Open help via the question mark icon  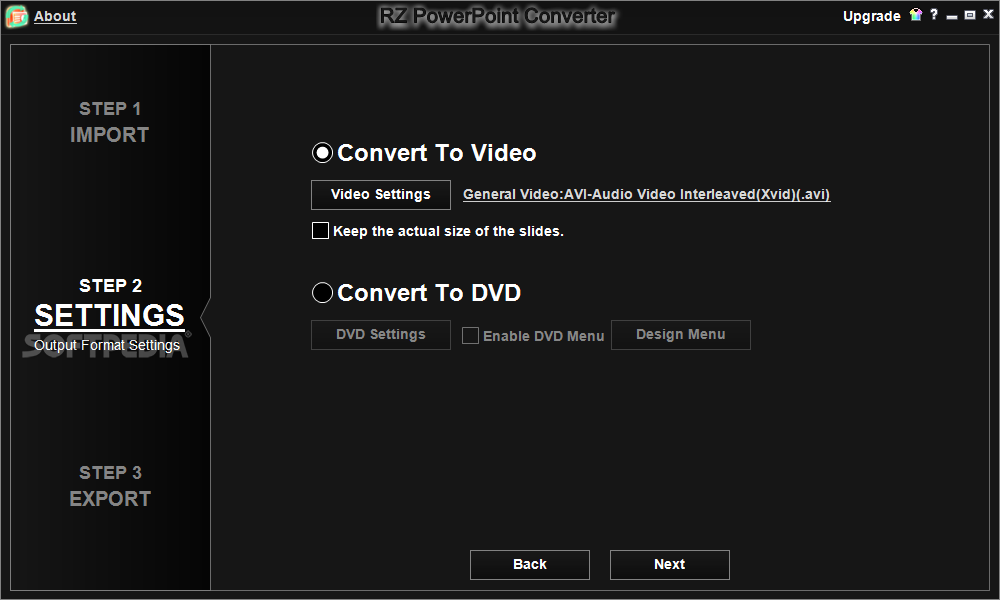pyautogui.click(x=934, y=15)
